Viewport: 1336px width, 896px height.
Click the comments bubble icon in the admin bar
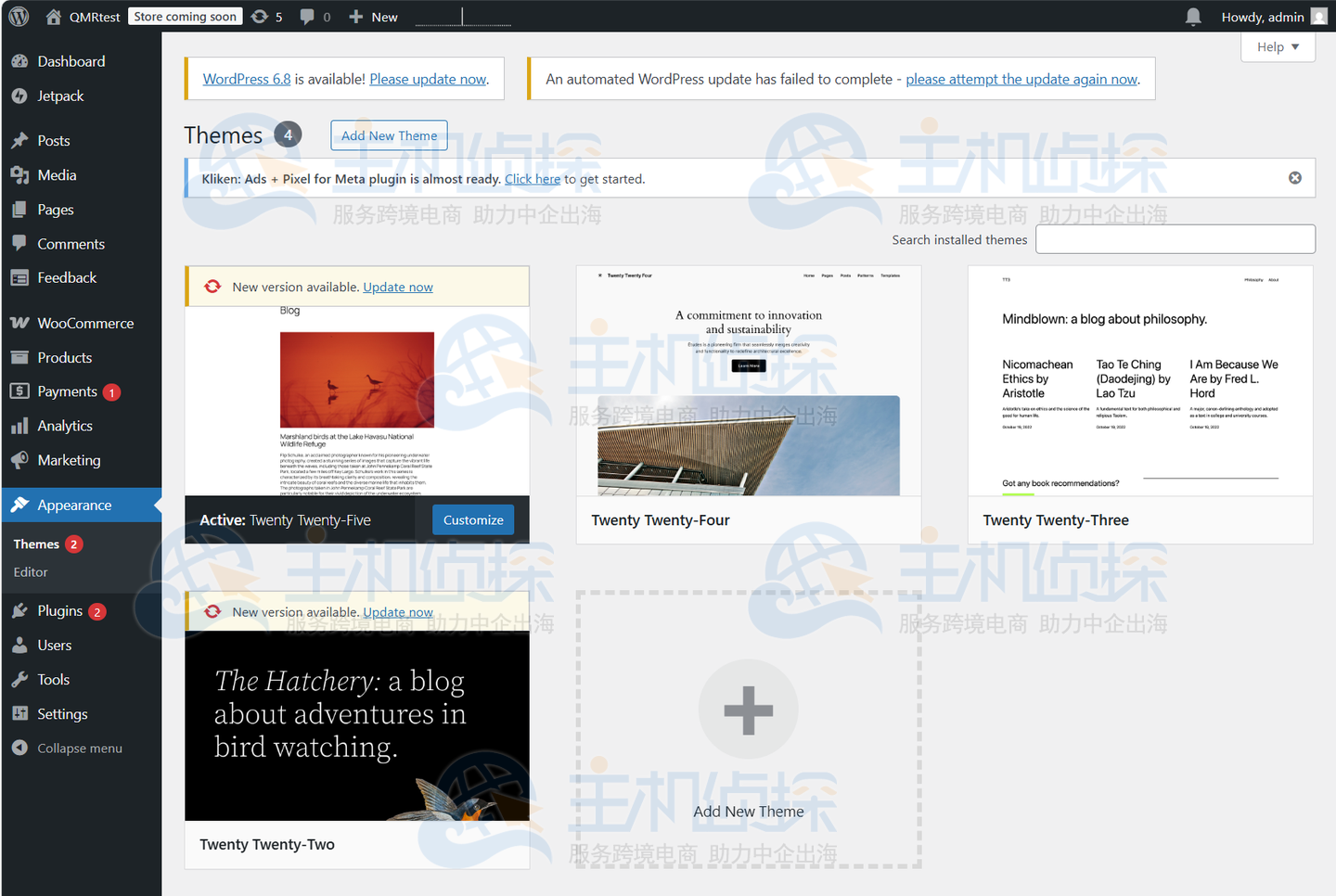click(x=306, y=16)
